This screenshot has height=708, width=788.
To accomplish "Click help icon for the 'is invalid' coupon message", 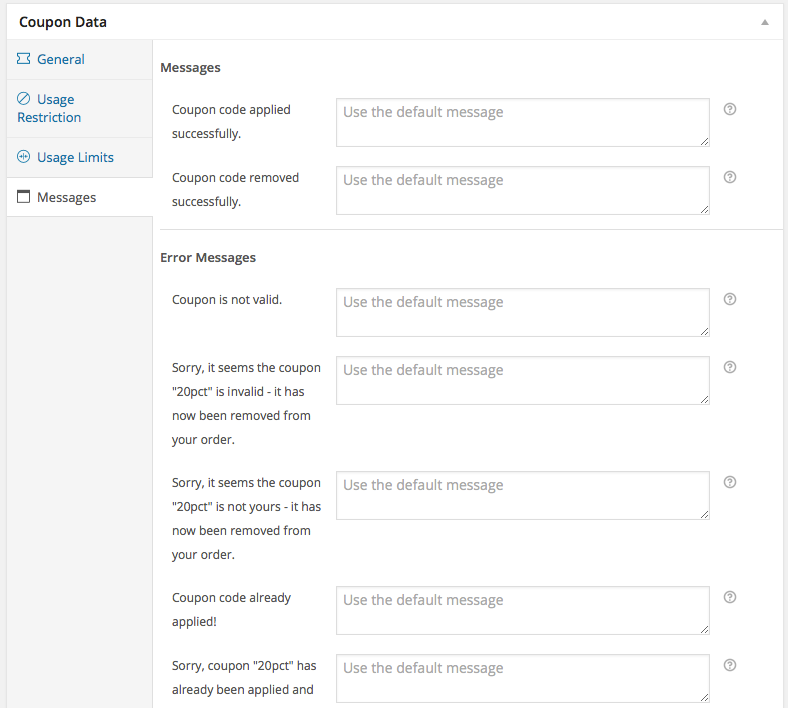I will point(730,367).
